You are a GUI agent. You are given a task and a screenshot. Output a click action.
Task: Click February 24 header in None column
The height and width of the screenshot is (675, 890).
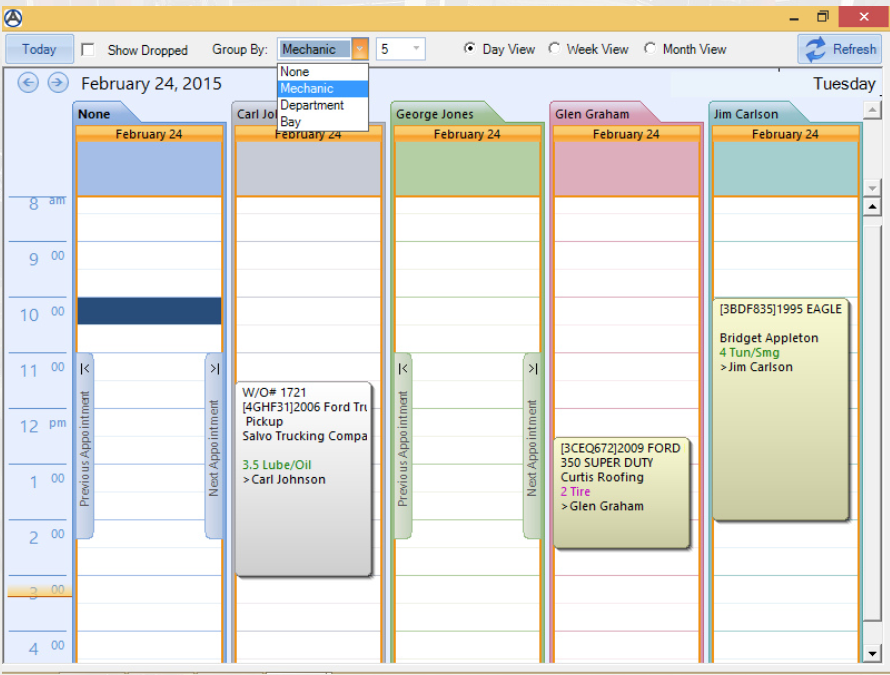(149, 135)
